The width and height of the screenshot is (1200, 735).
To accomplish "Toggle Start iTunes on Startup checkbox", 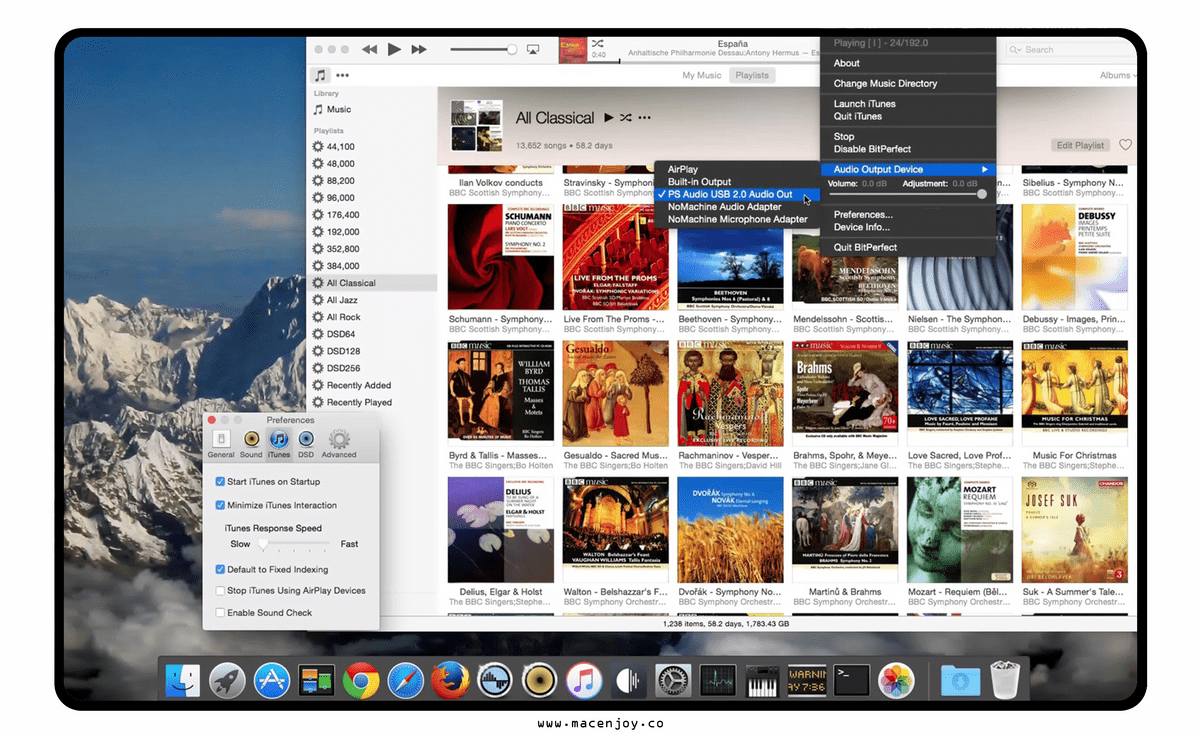I will (221, 482).
